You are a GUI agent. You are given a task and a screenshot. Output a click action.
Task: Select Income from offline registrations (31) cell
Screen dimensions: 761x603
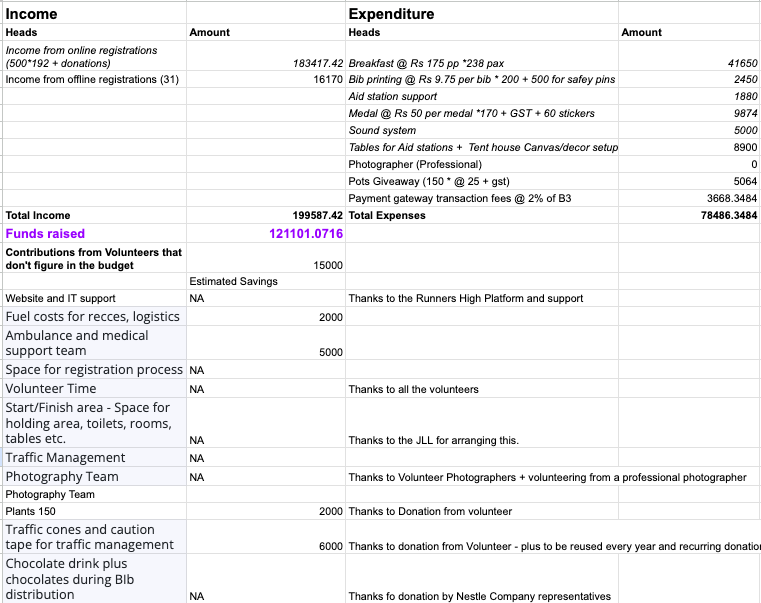pos(92,79)
